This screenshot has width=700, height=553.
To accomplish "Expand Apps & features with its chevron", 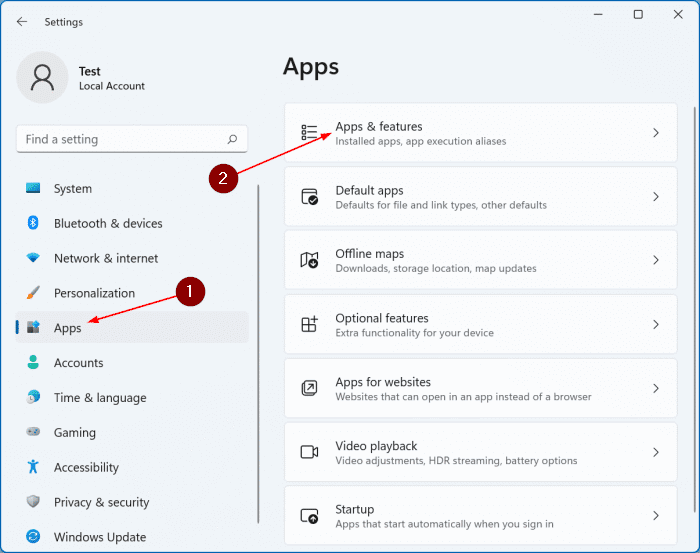I will point(656,133).
